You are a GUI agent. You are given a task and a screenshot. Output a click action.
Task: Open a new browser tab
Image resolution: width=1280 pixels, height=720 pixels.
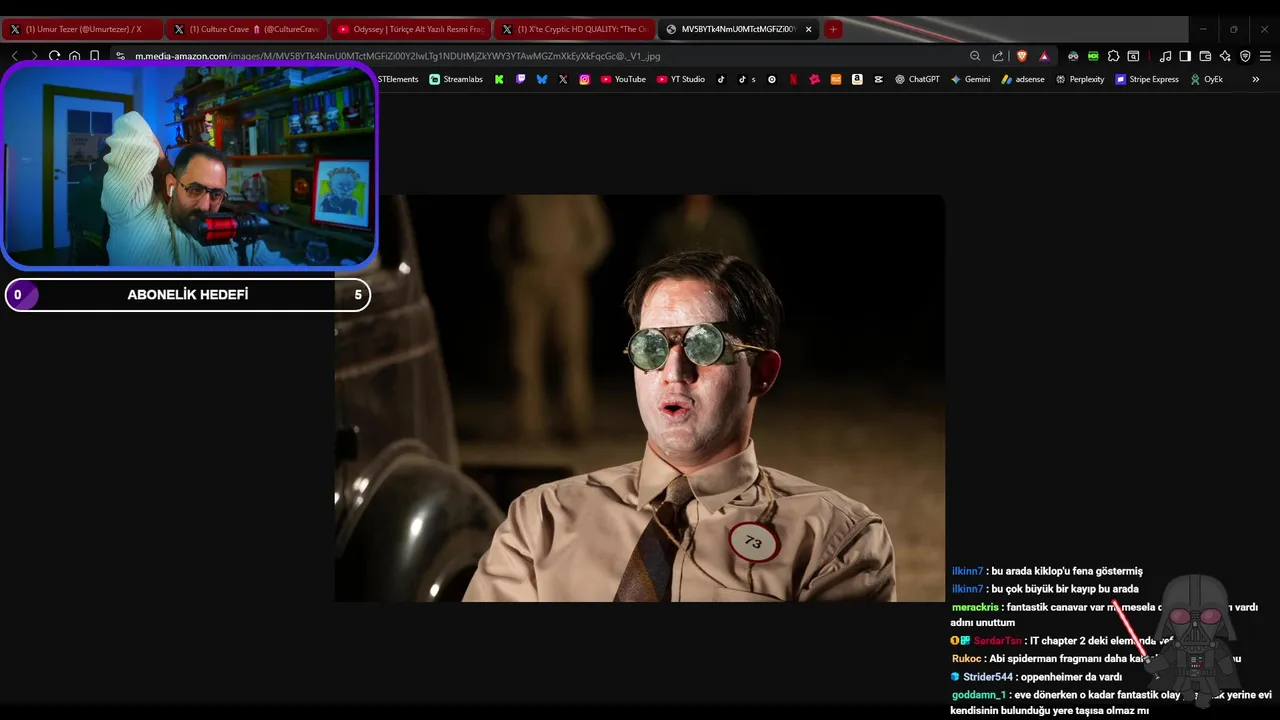(833, 29)
